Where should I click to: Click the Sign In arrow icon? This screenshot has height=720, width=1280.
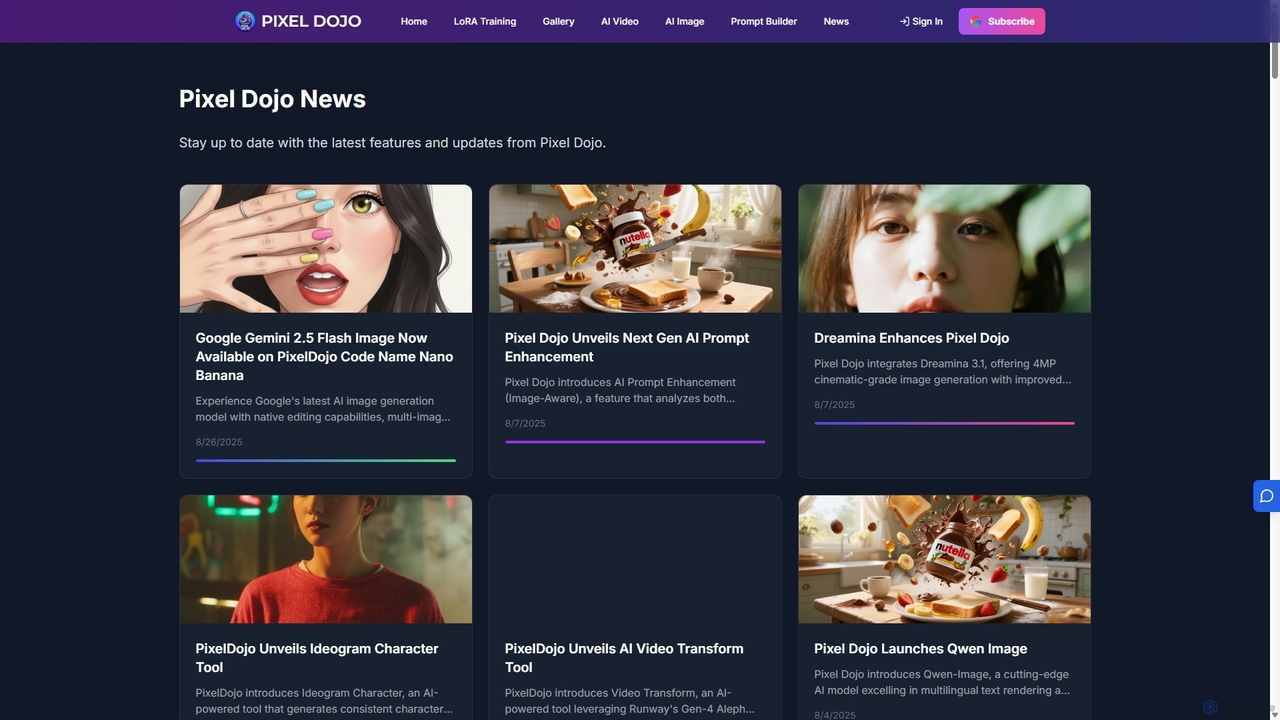(904, 21)
